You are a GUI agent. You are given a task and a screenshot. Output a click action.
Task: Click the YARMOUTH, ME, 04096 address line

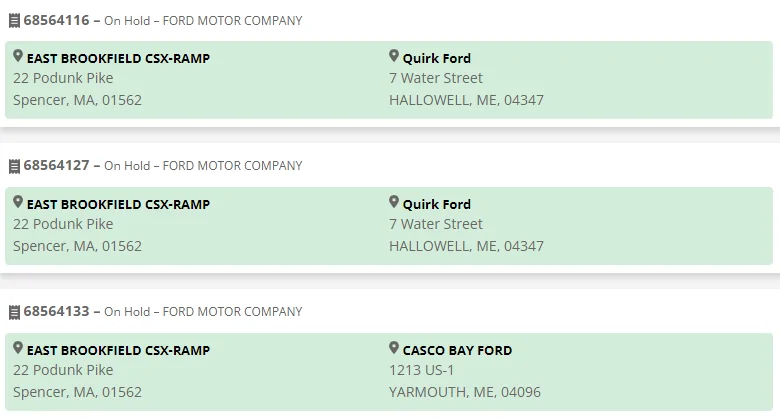coord(464,392)
